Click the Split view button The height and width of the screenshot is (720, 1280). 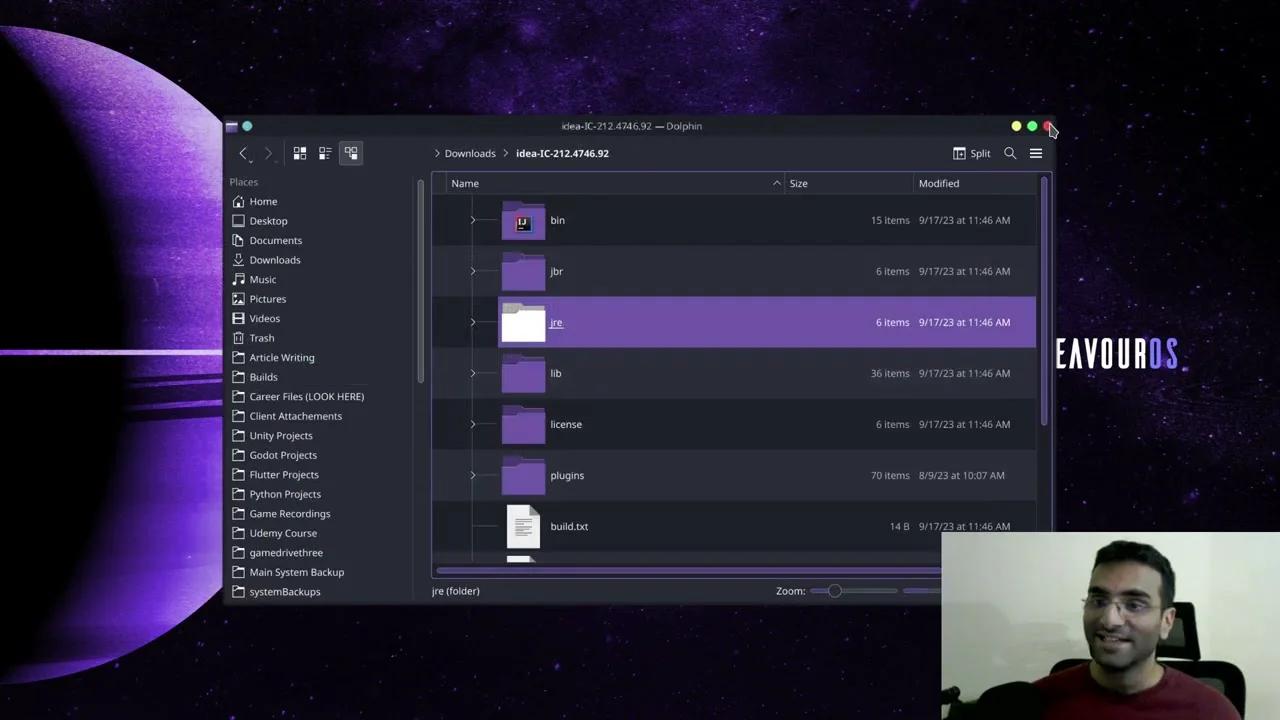point(971,153)
